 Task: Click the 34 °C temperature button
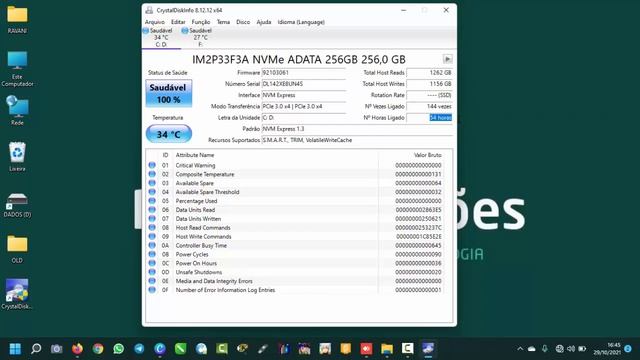click(x=169, y=134)
